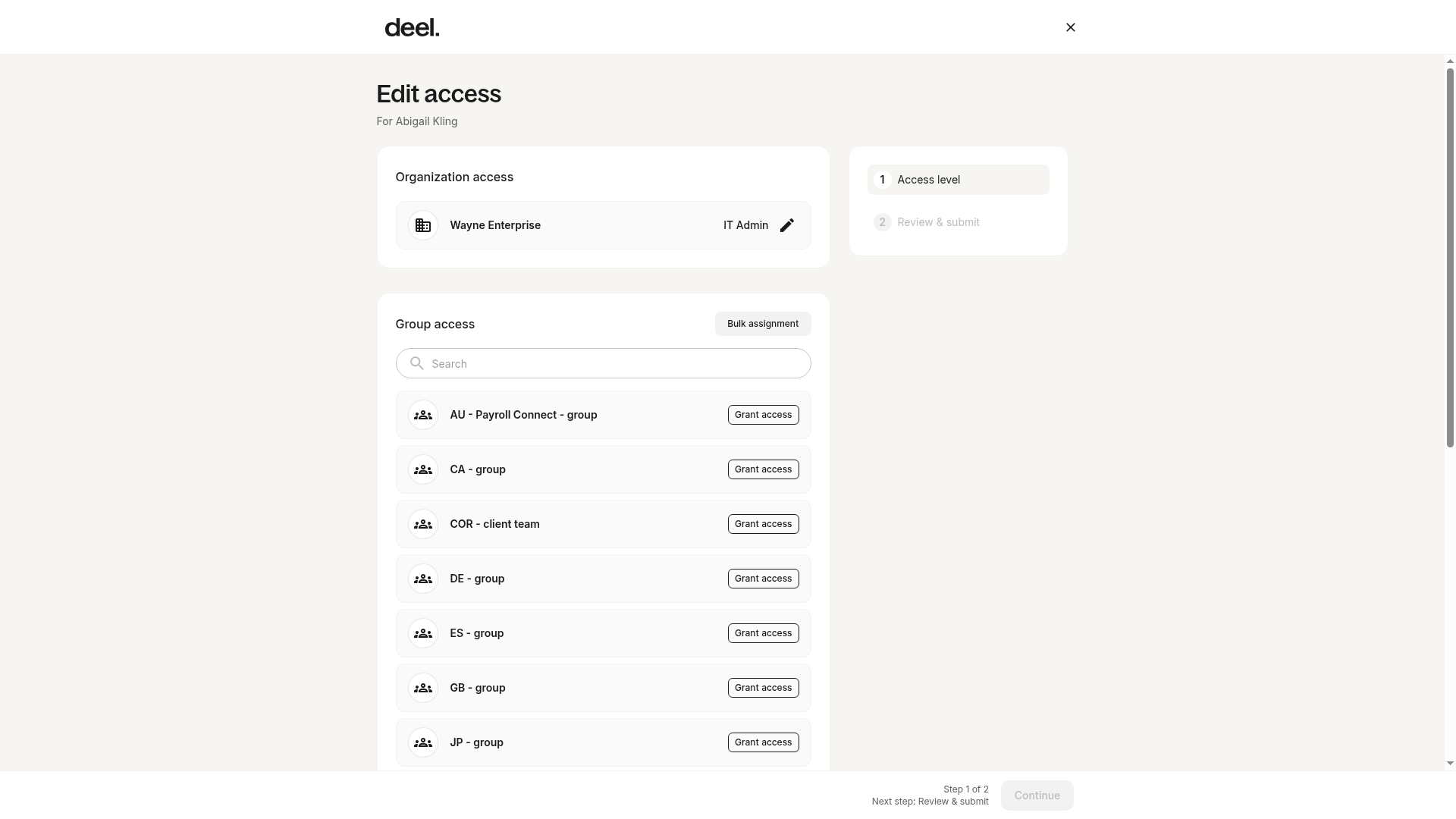Image resolution: width=1456 pixels, height=819 pixels.
Task: Grant access to COR - client team
Action: (764, 524)
